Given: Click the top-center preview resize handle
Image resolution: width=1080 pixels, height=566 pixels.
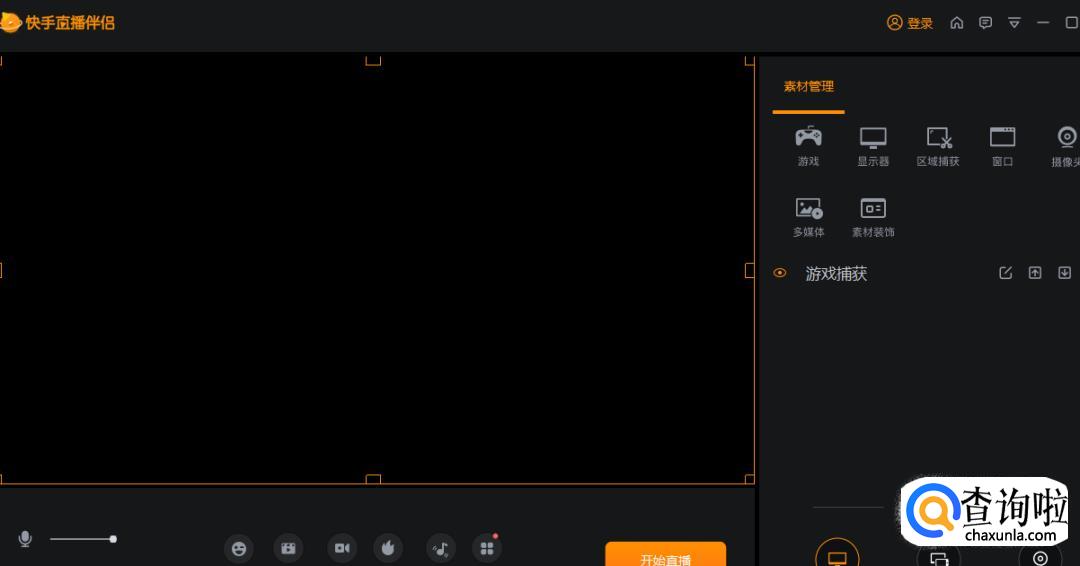Looking at the screenshot, I should pyautogui.click(x=373, y=61).
